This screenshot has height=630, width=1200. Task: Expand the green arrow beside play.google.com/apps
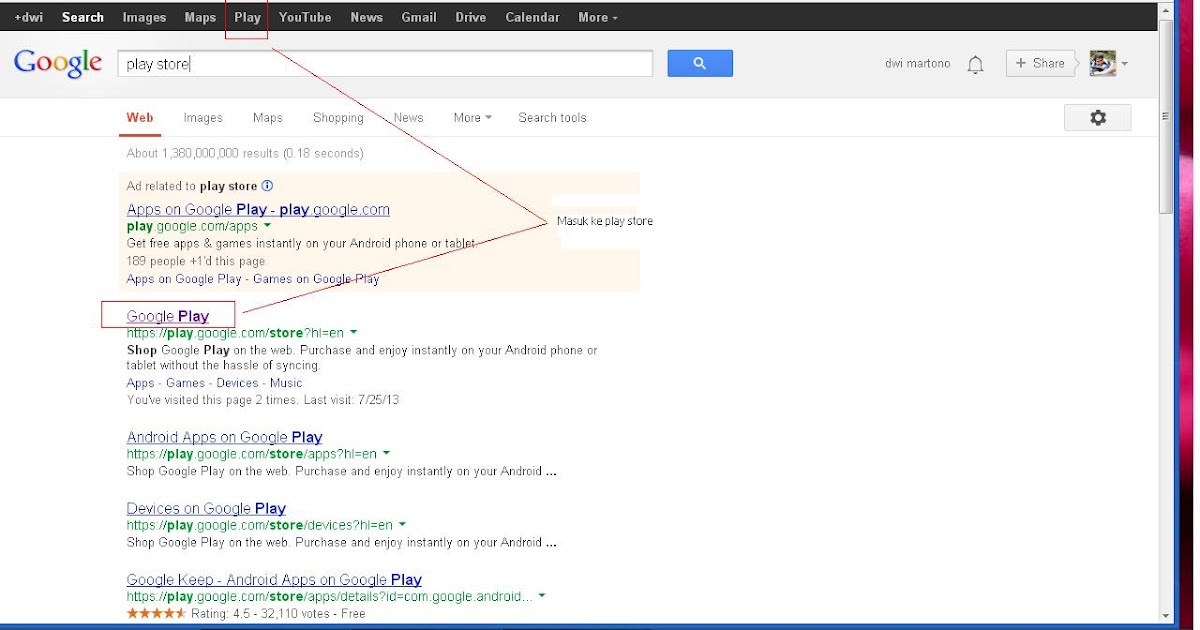[x=267, y=227]
